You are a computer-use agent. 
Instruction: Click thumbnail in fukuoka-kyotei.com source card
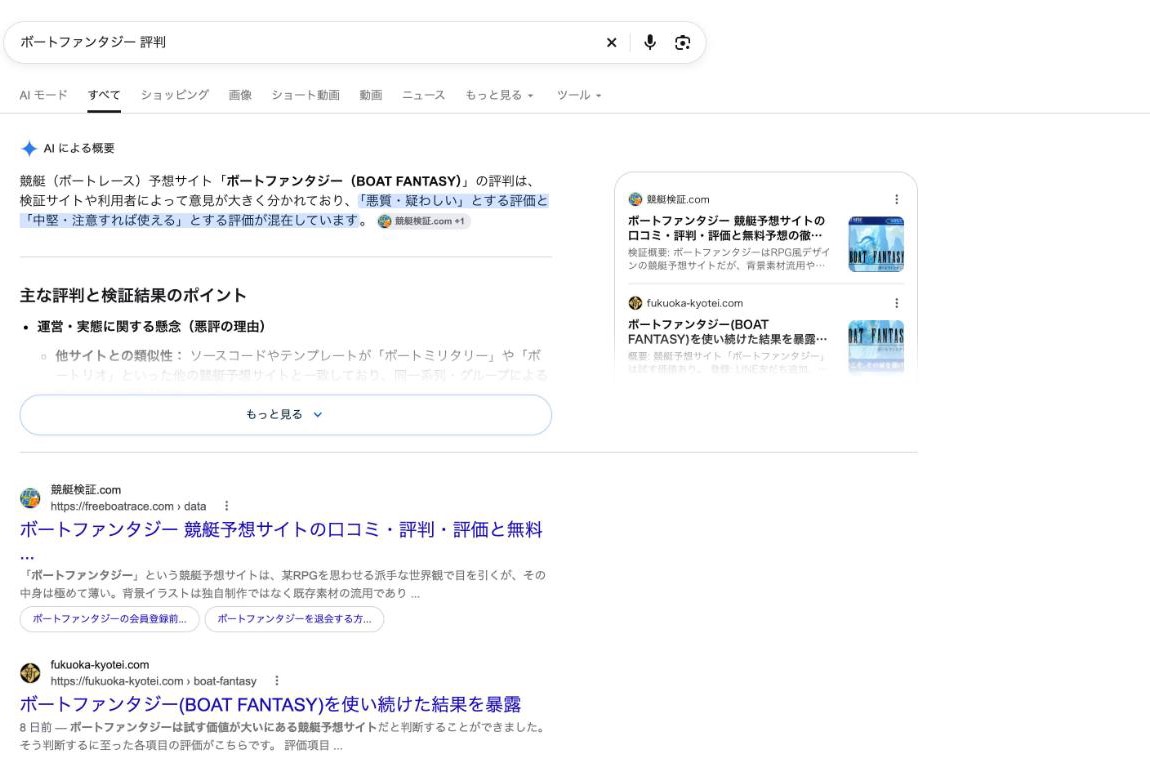876,346
